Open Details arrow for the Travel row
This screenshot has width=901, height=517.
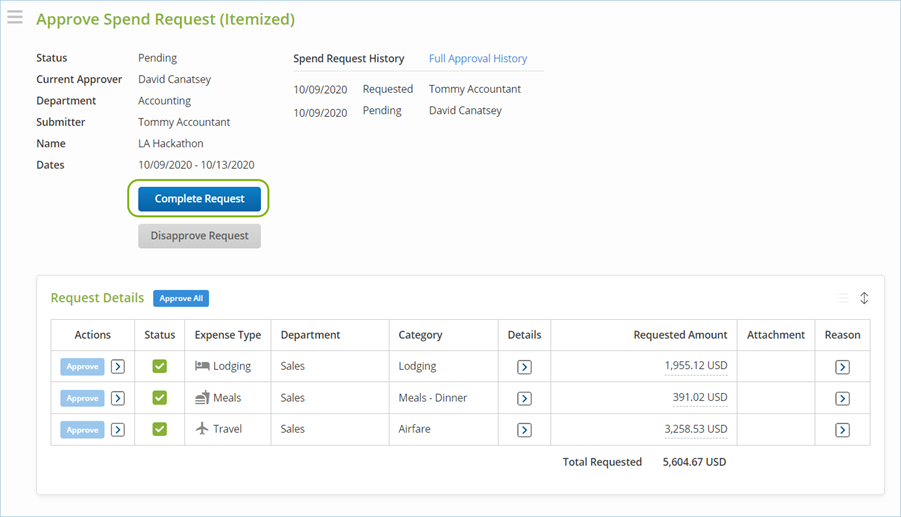tap(524, 430)
